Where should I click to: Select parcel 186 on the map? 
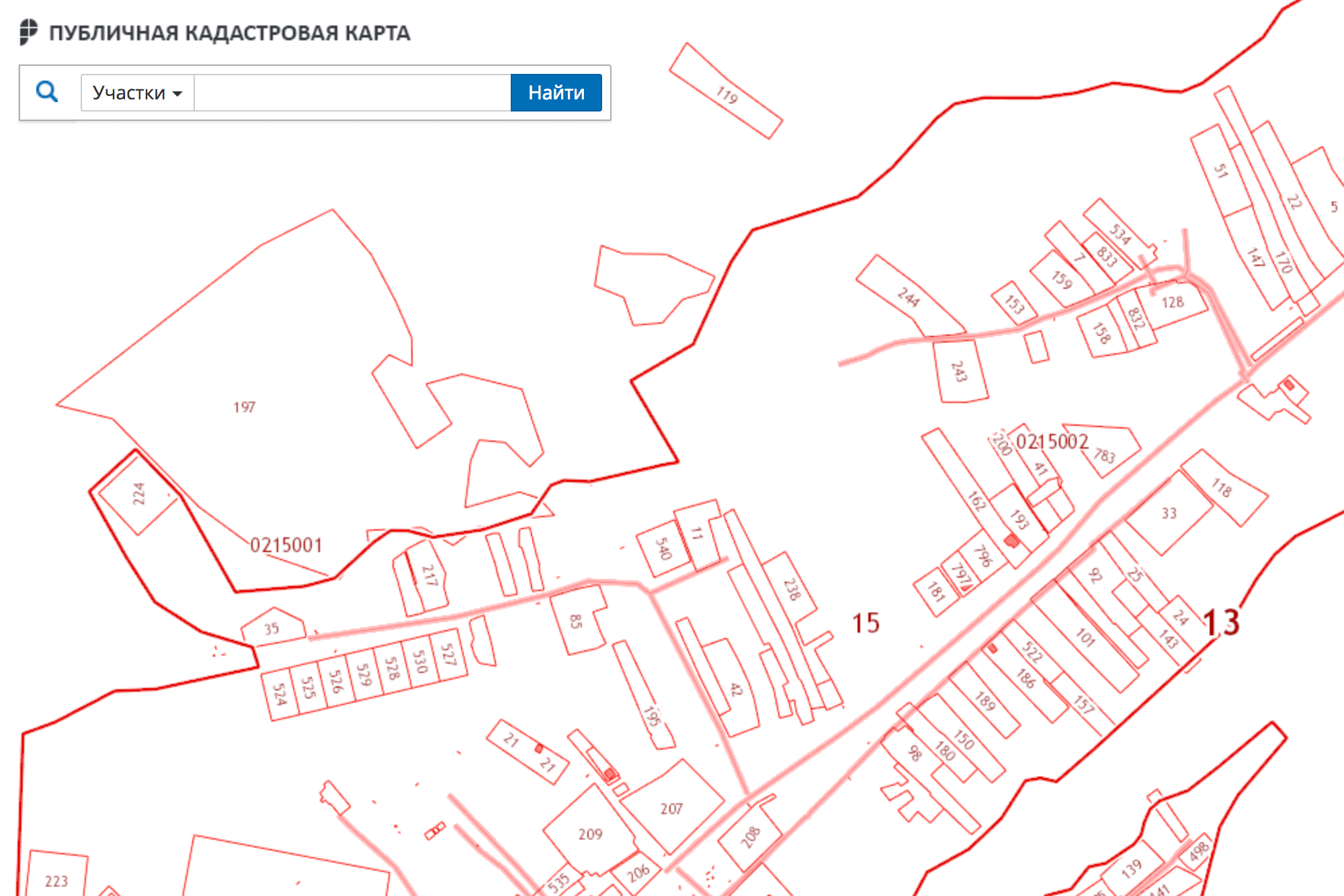tap(1025, 678)
